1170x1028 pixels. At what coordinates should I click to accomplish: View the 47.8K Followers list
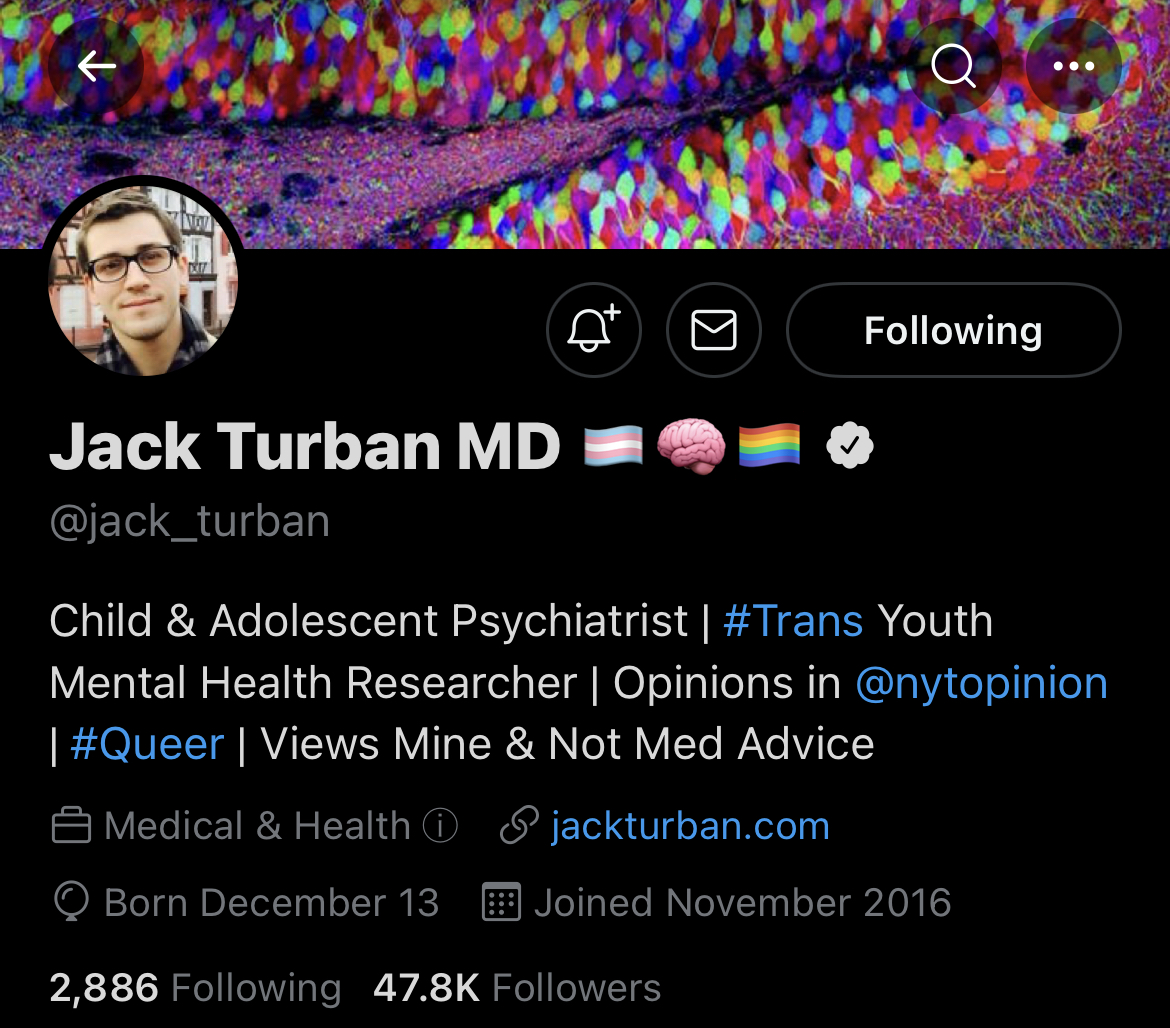click(517, 988)
